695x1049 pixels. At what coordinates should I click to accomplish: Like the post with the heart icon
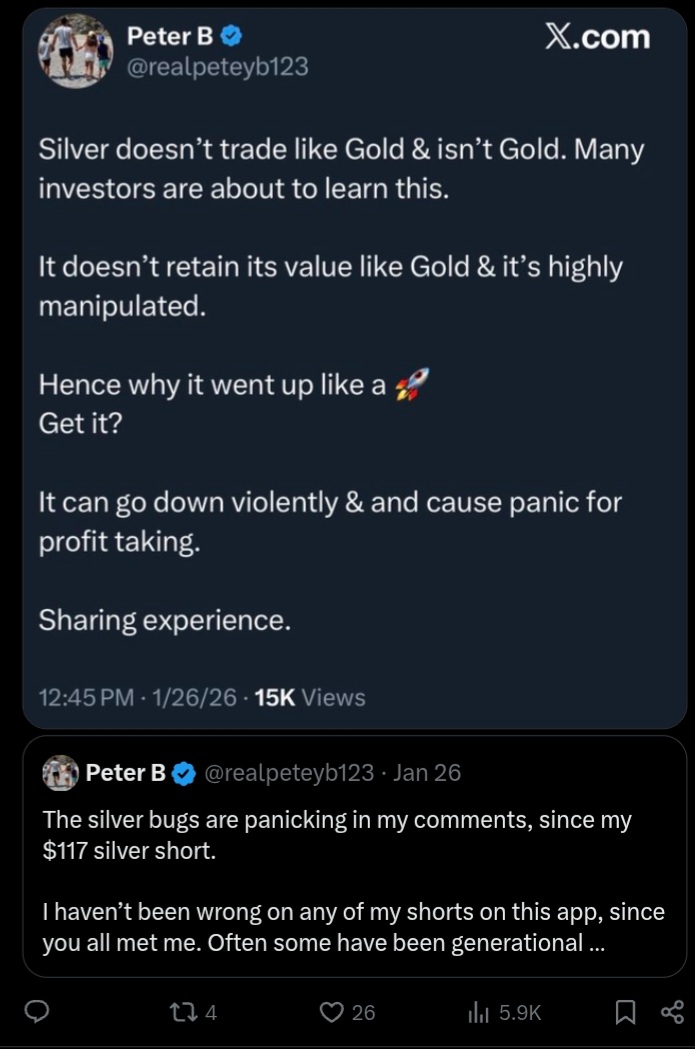(331, 1013)
